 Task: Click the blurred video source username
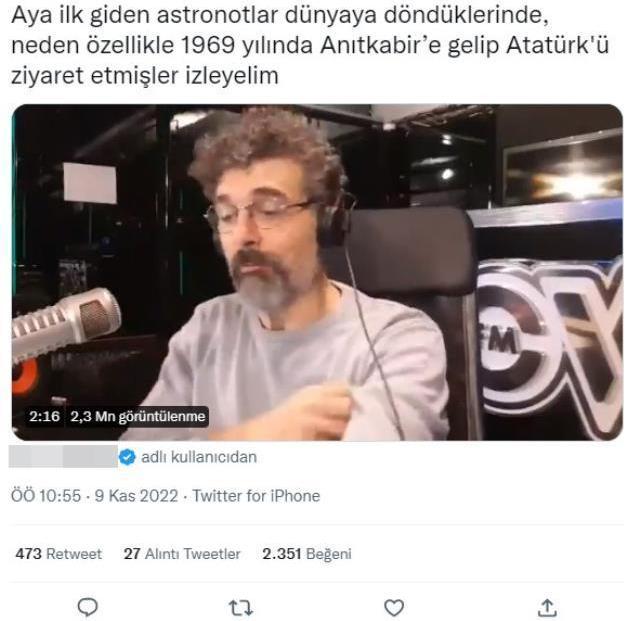coord(63,456)
